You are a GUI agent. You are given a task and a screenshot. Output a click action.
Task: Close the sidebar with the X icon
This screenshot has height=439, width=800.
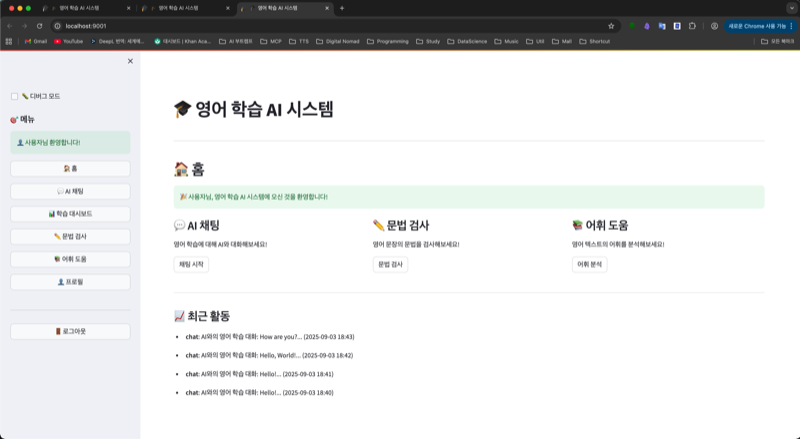point(130,61)
